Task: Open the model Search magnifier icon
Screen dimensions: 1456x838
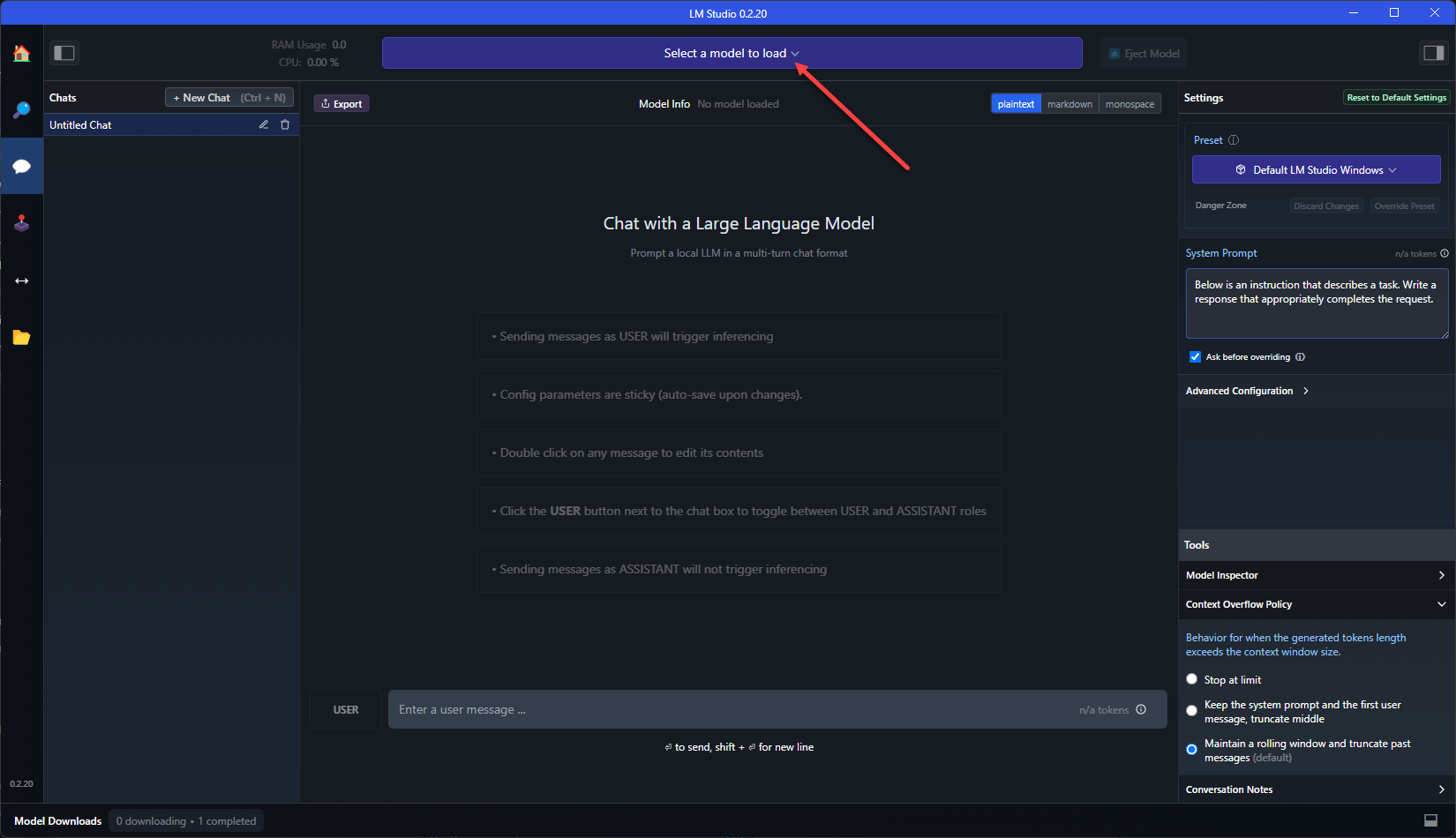Action: [21, 110]
